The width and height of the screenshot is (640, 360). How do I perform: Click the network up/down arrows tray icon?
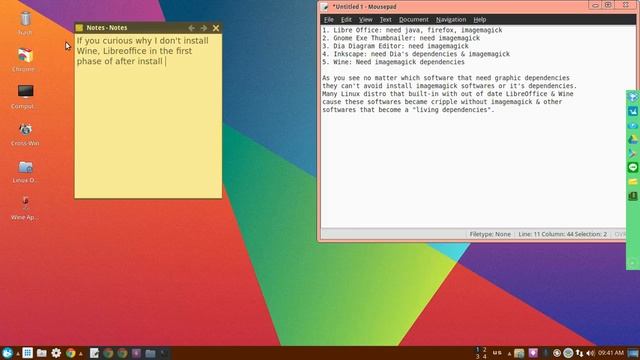pos(580,353)
